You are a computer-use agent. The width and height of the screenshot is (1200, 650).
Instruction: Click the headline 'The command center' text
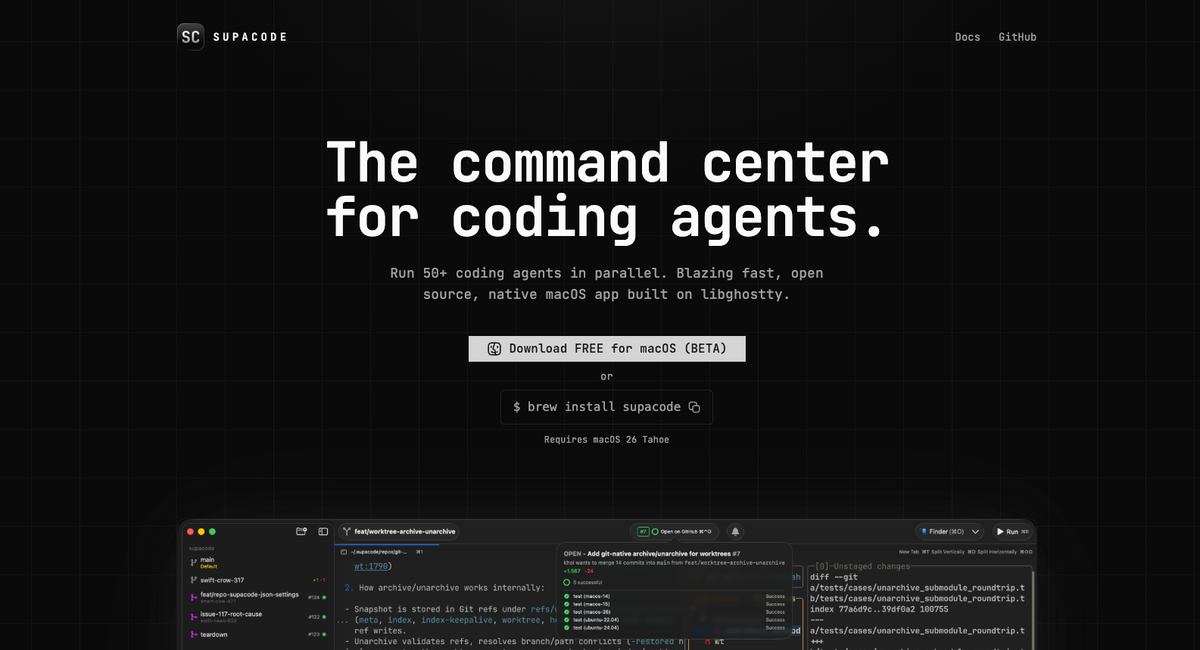(607, 163)
